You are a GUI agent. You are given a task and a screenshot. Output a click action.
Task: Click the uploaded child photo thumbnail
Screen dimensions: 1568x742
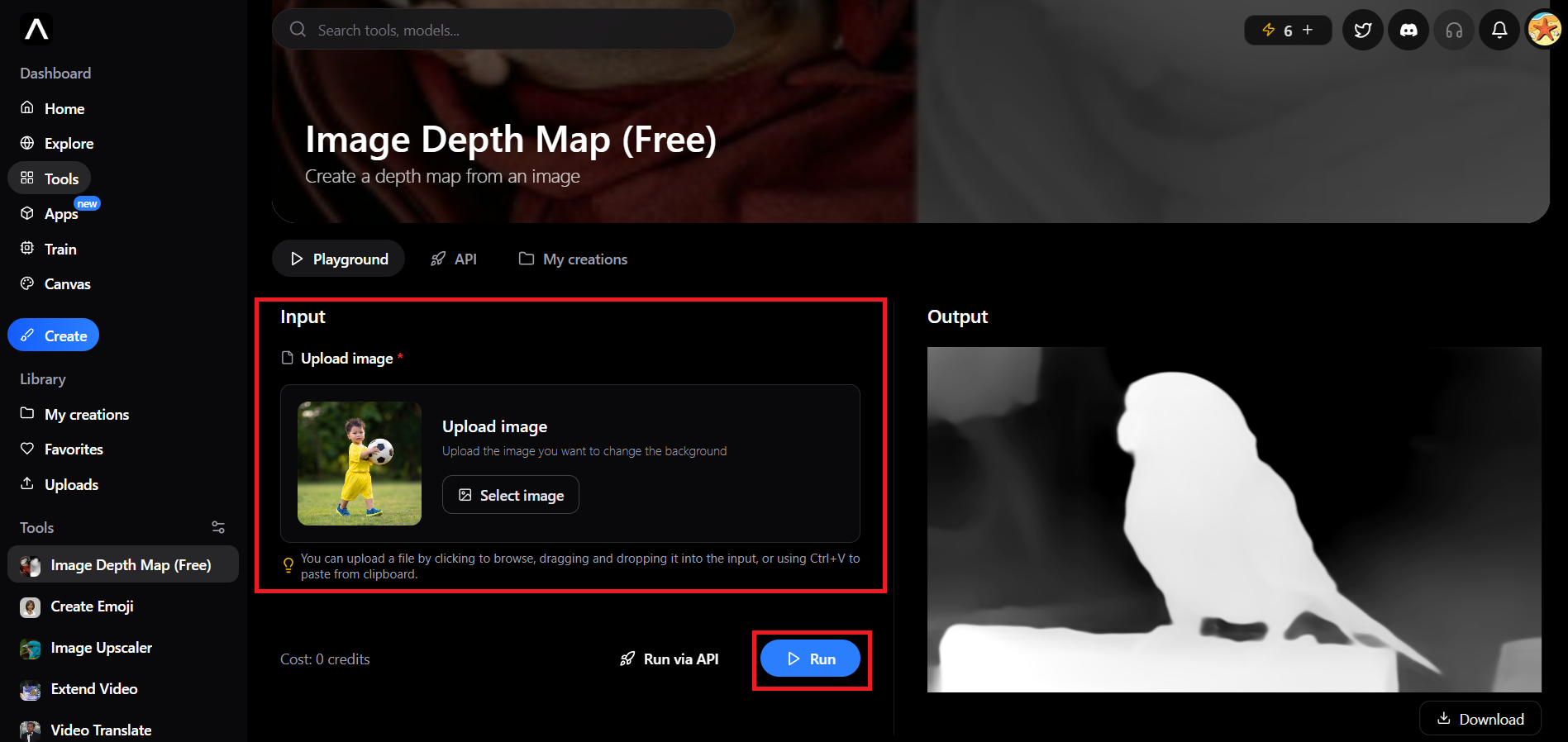(x=360, y=464)
